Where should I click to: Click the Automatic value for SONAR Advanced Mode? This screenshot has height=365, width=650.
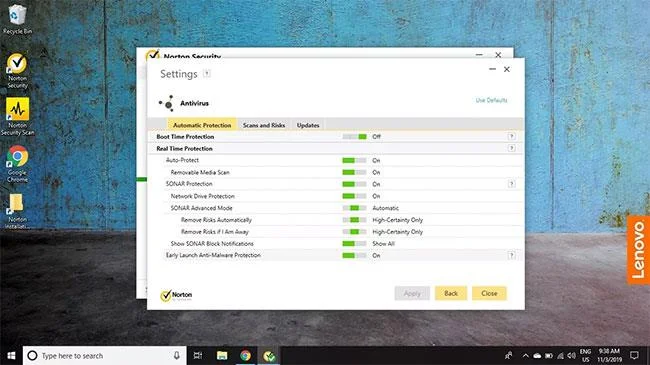386,208
